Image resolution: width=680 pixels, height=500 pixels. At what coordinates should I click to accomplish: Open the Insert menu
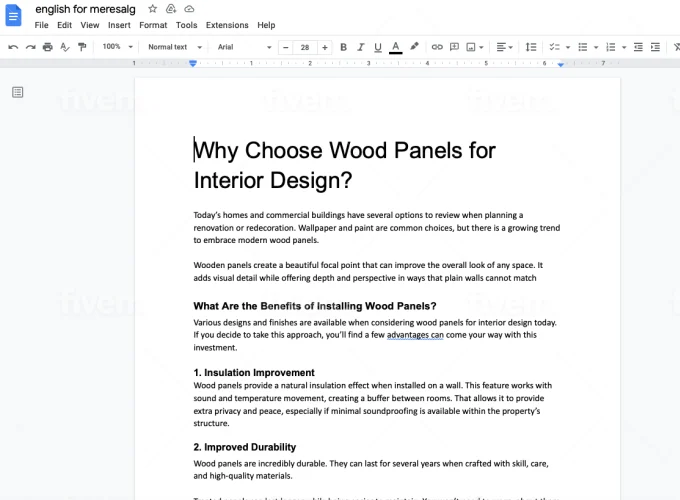pyautogui.click(x=119, y=25)
